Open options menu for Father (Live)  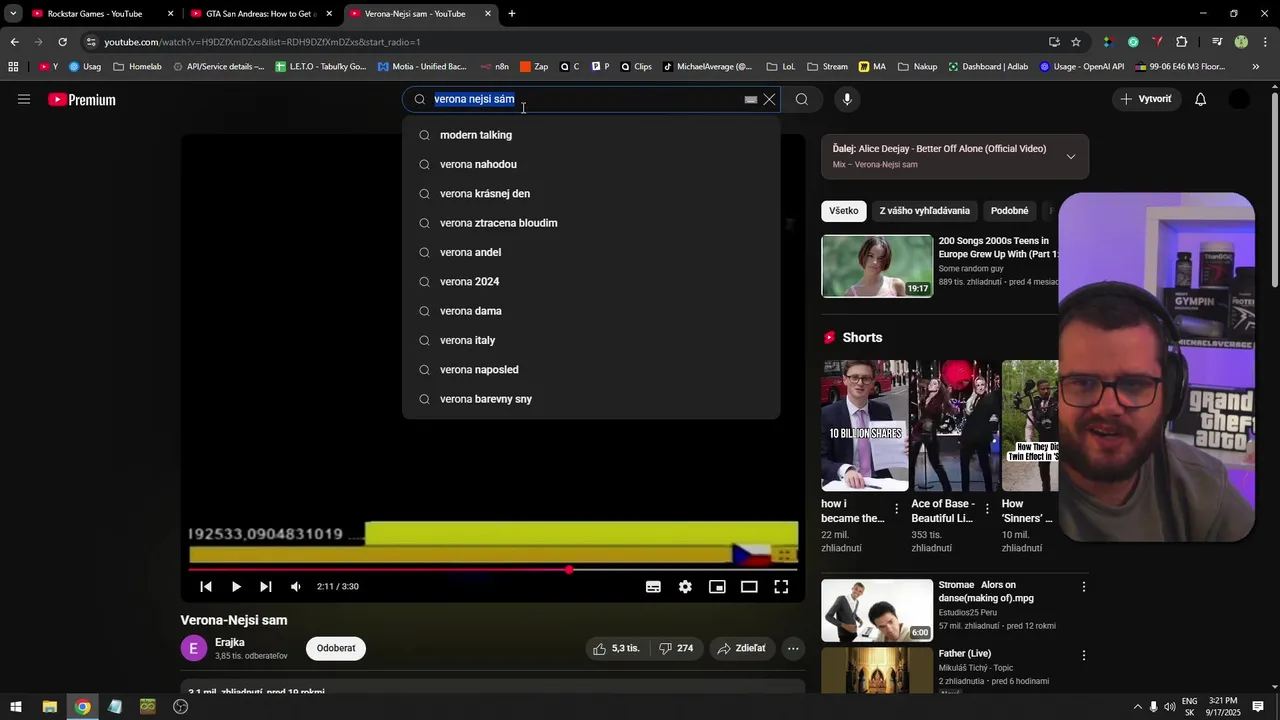tap(1083, 656)
